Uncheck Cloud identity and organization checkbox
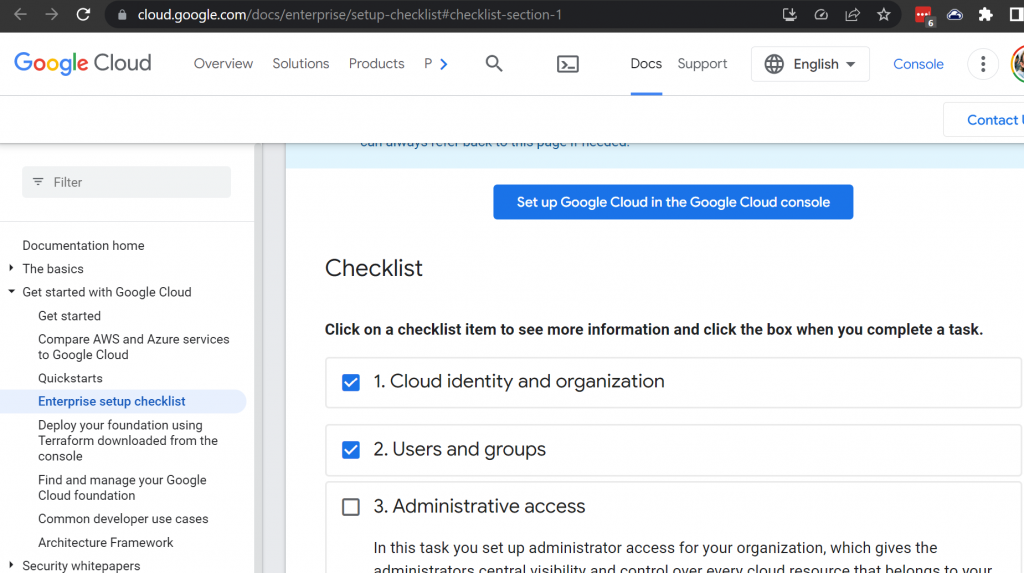This screenshot has height=573, width=1024. (351, 382)
